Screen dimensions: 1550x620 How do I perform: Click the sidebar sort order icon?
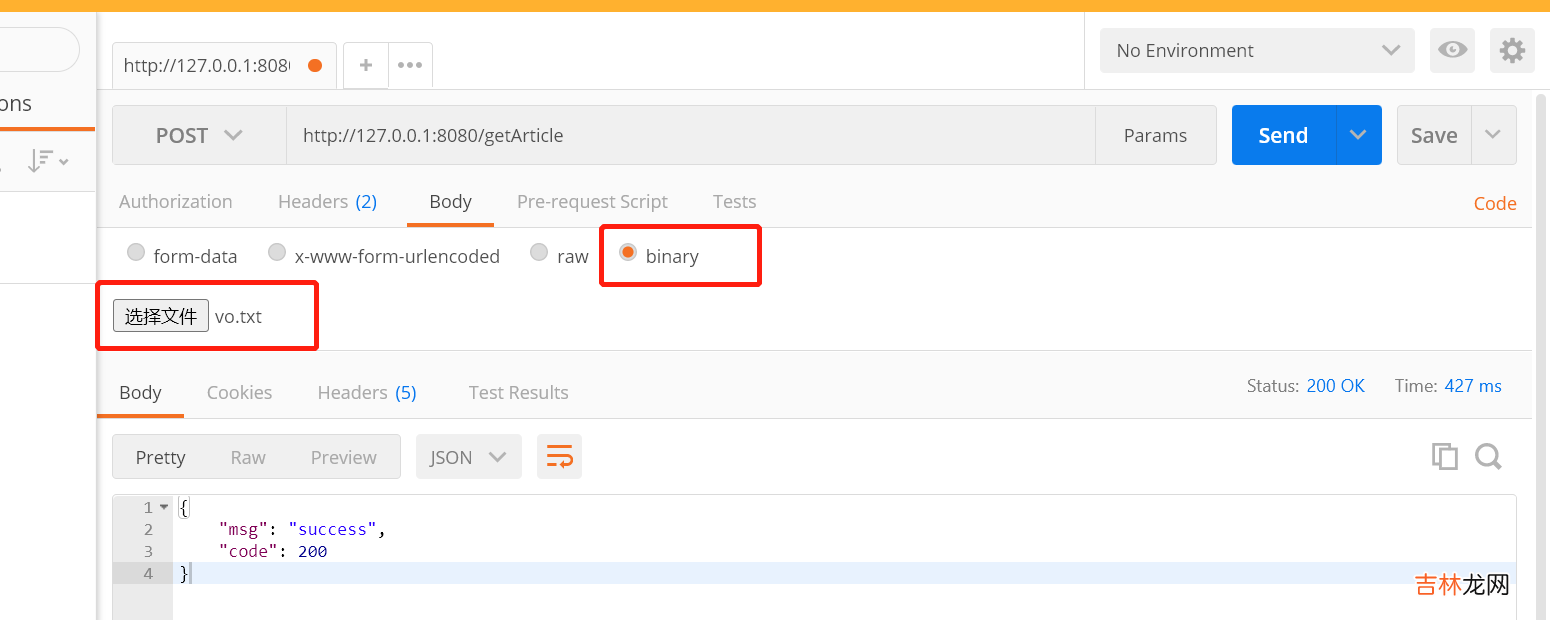tap(46, 160)
